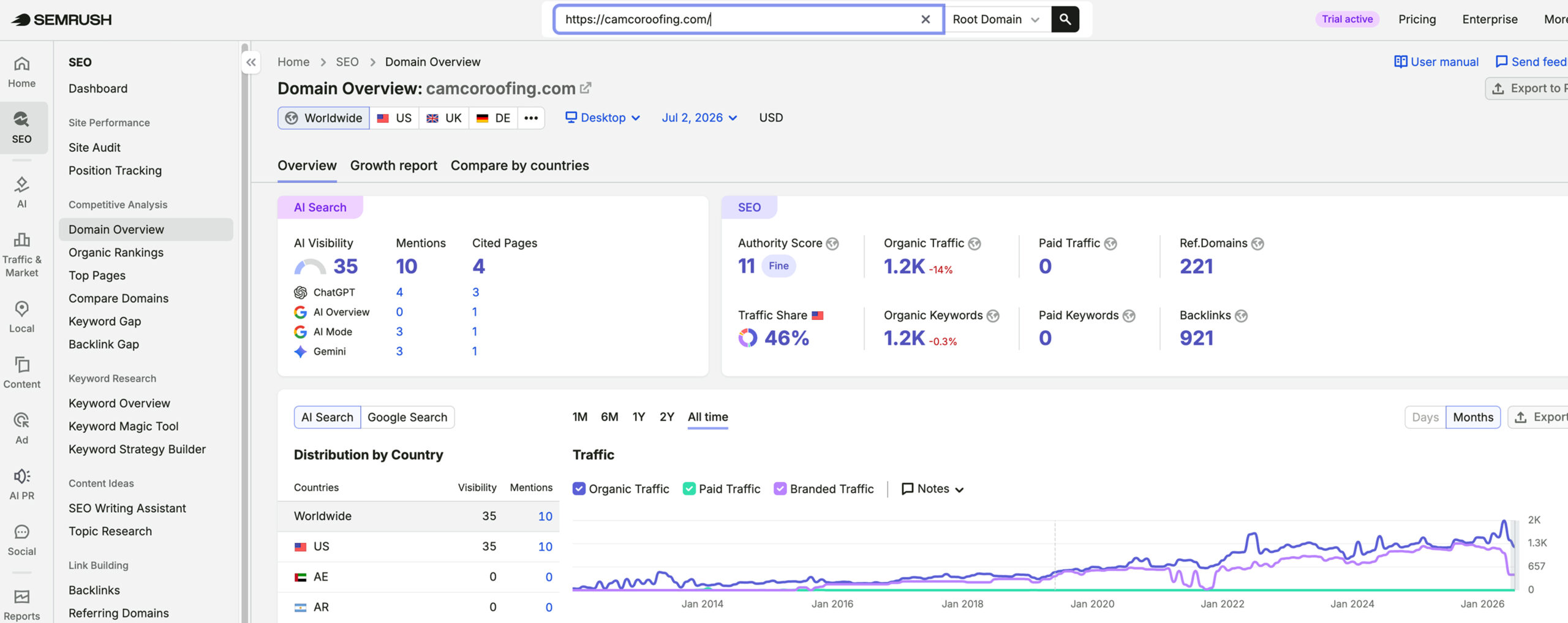Click the US row in country table
Viewport: 1568px width, 623px height.
pyautogui.click(x=418, y=546)
